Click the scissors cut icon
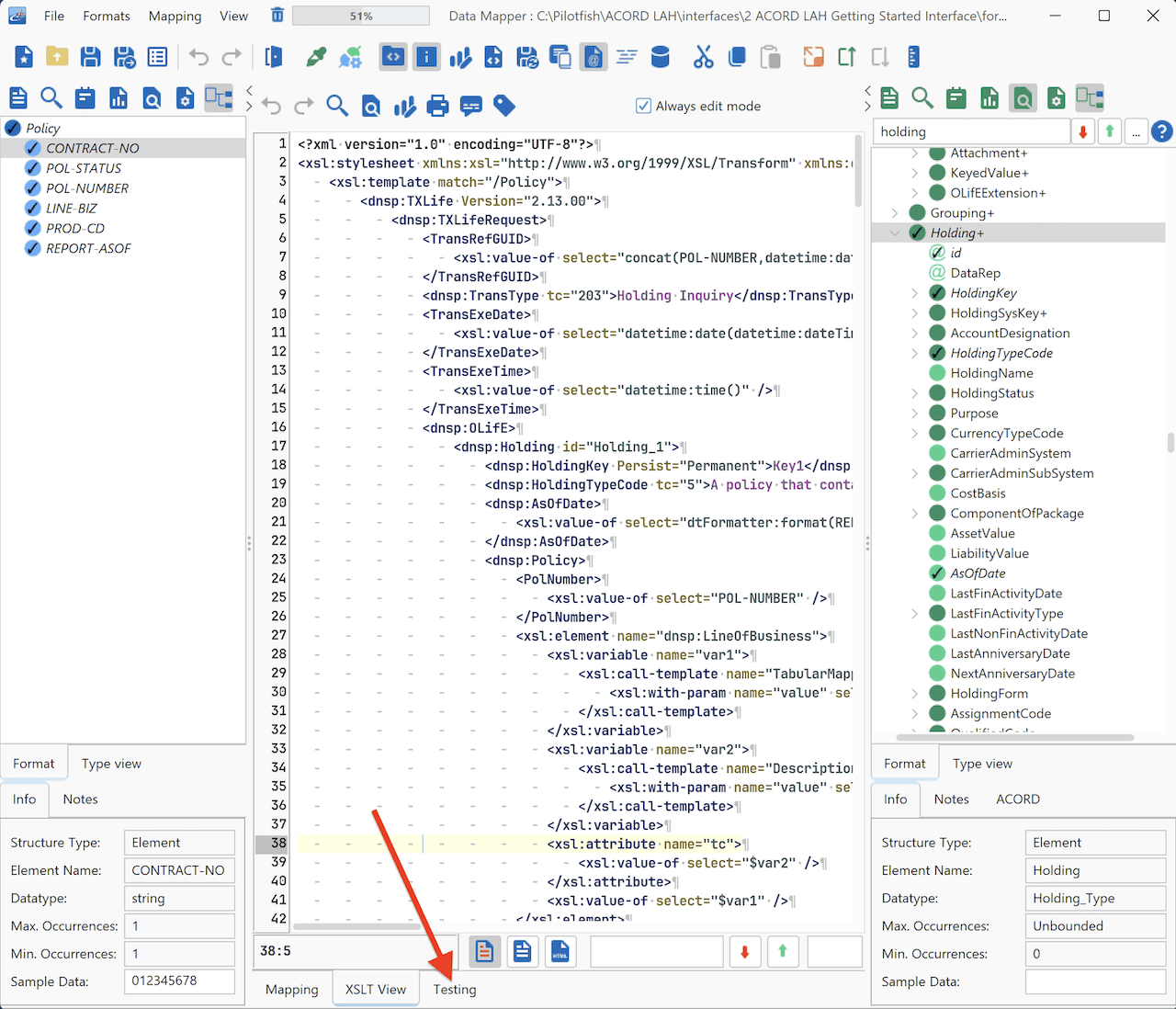Image resolution: width=1176 pixels, height=1009 pixels. tap(704, 57)
